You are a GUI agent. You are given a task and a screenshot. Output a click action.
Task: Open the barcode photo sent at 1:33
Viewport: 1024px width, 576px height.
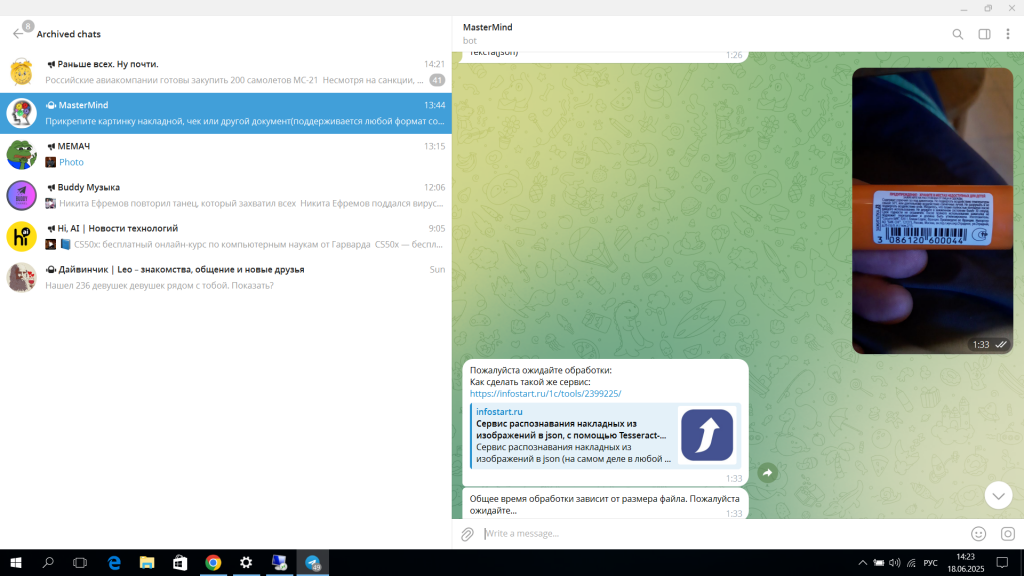click(x=932, y=211)
